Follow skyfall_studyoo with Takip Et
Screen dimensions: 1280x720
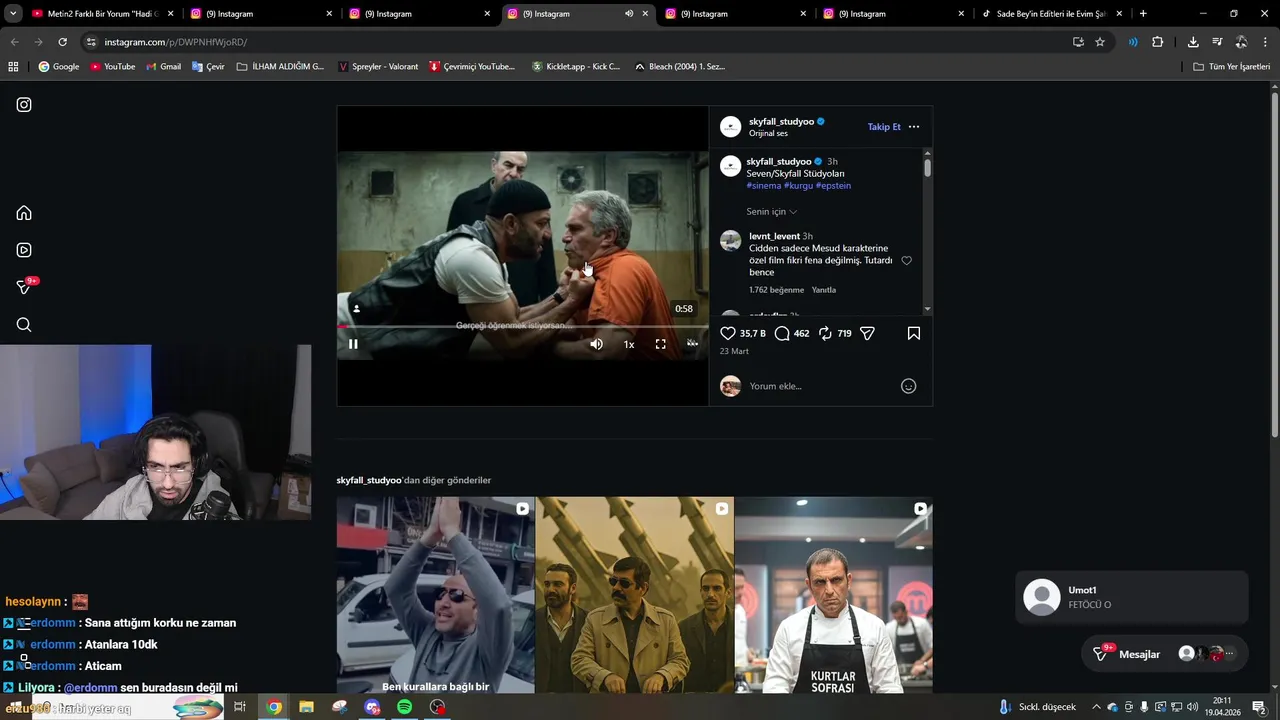pyautogui.click(x=884, y=127)
